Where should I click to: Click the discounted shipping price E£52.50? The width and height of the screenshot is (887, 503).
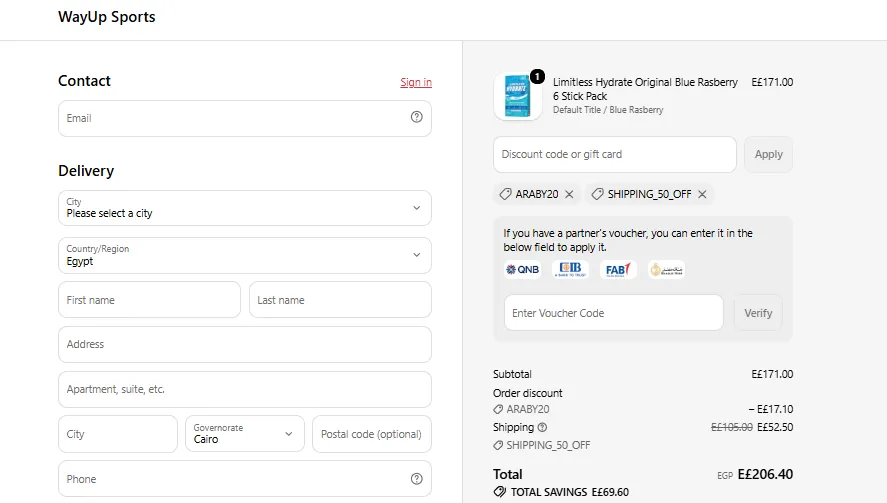coord(775,427)
